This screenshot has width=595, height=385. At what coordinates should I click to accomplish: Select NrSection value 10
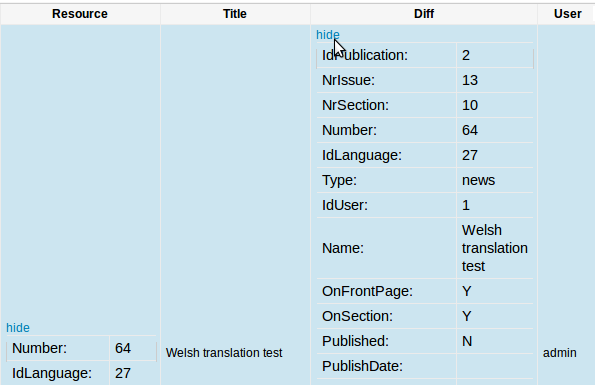(x=470, y=105)
